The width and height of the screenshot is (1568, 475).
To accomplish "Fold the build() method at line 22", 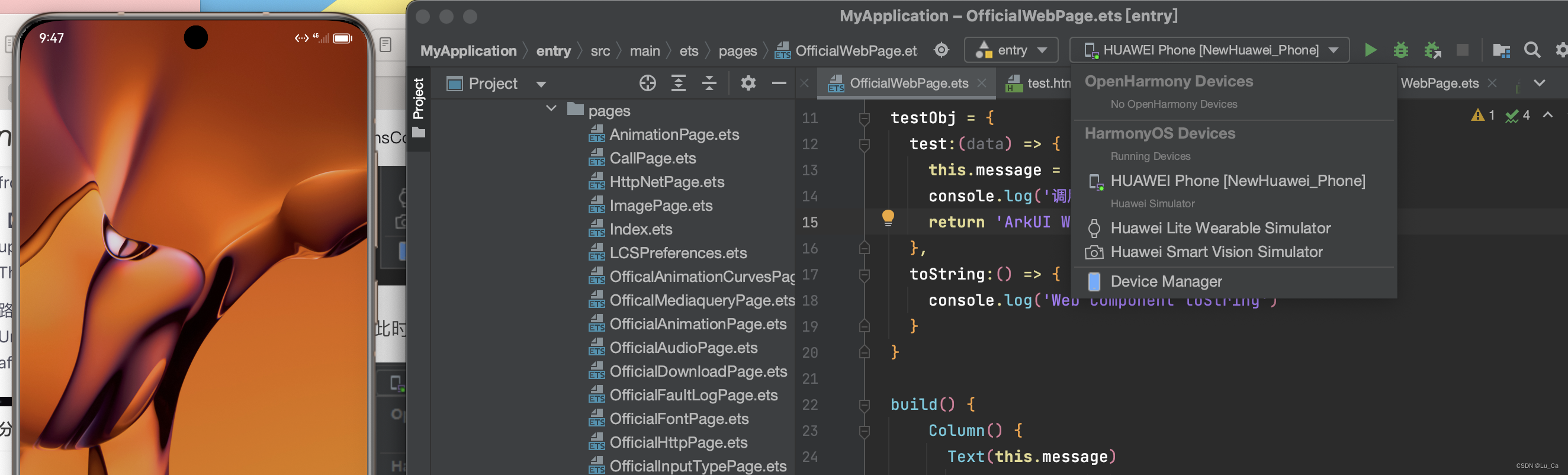I will click(x=864, y=405).
